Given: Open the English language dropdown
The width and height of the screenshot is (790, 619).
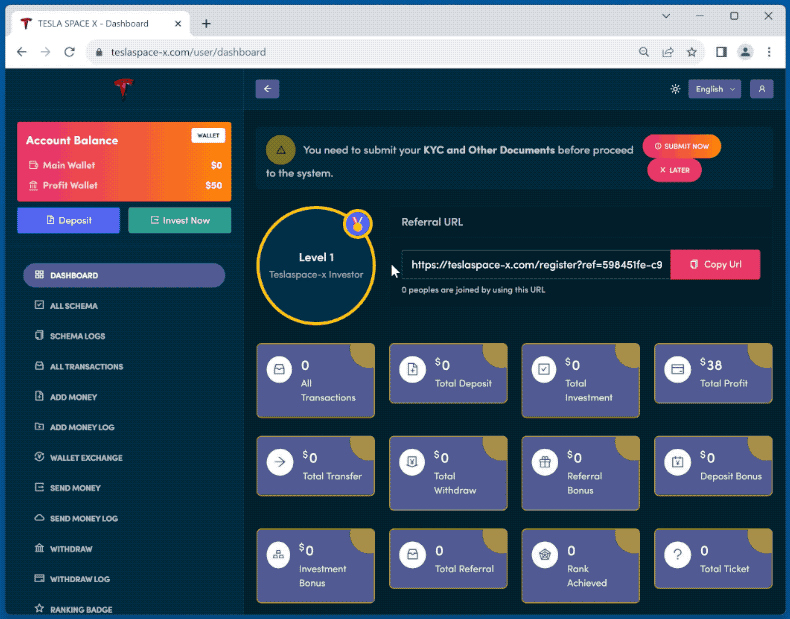Looking at the screenshot, I should coord(714,89).
